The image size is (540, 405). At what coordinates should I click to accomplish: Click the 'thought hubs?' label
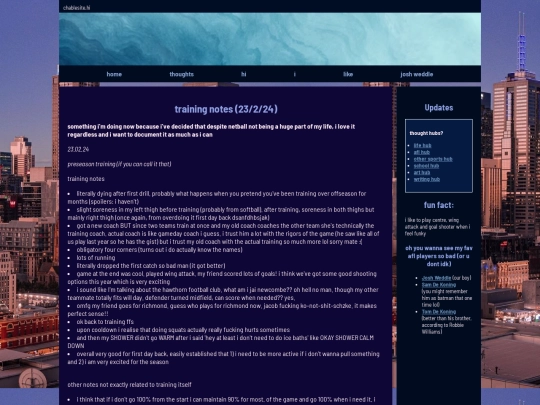(426, 133)
